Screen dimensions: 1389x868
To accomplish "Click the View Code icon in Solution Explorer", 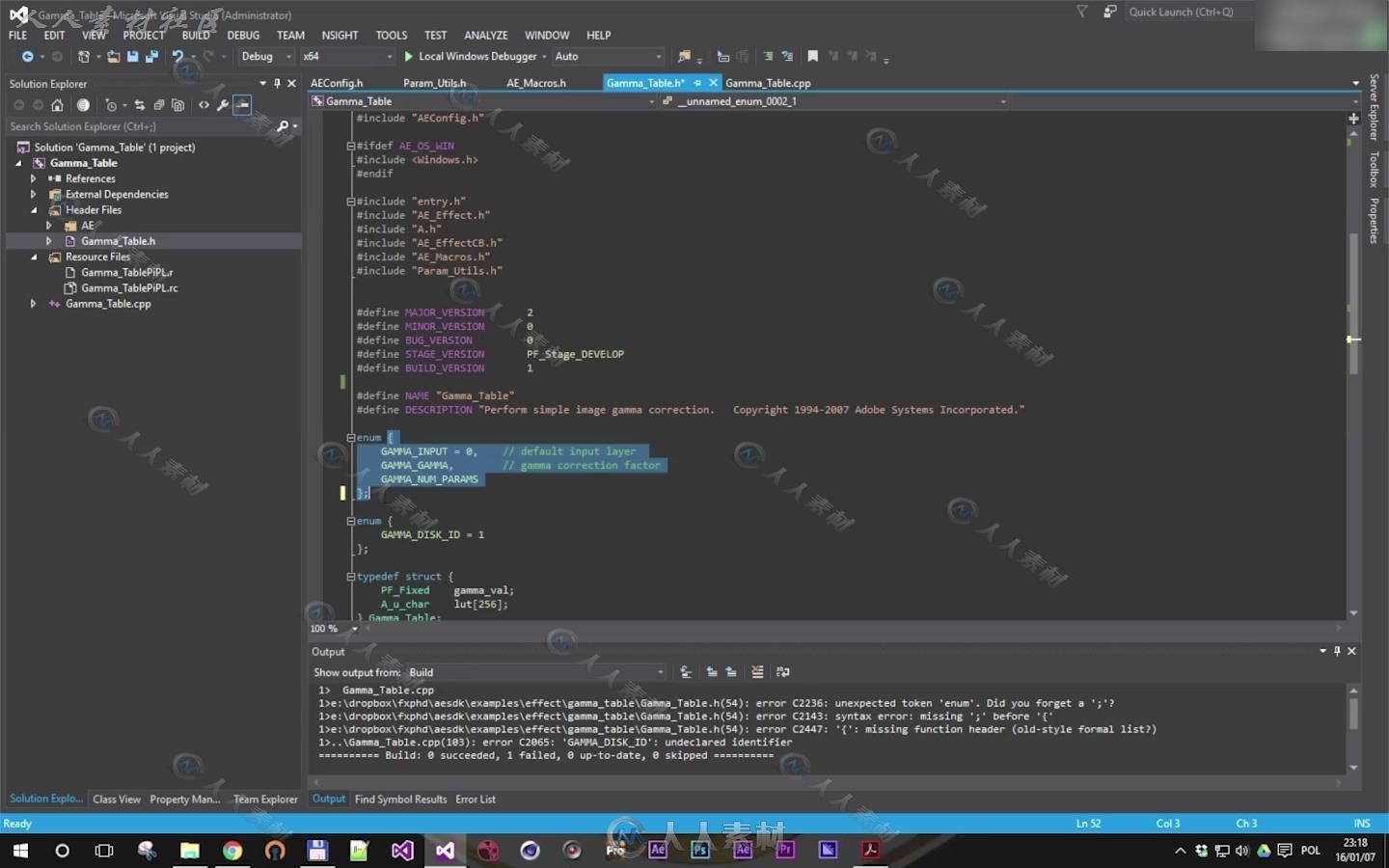I will pos(204,105).
